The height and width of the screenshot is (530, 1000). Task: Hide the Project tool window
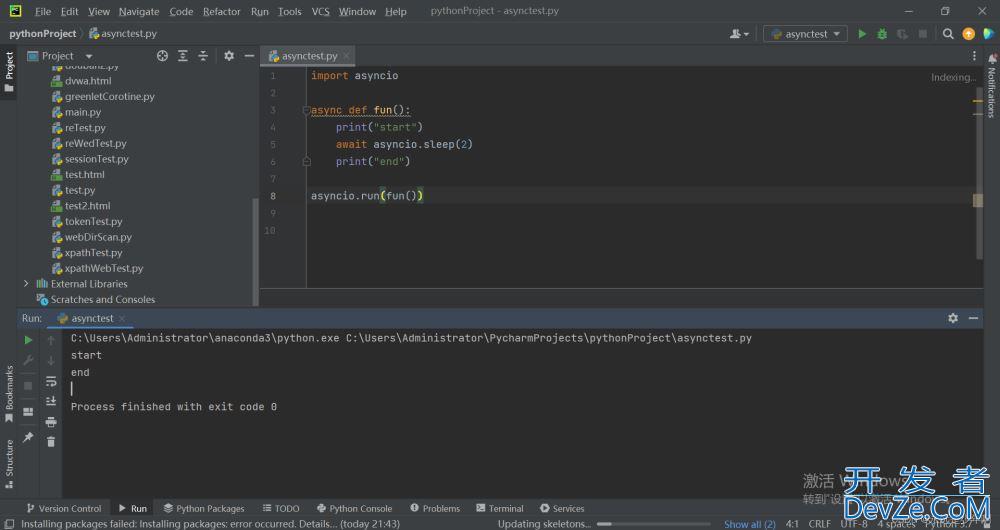(x=249, y=56)
